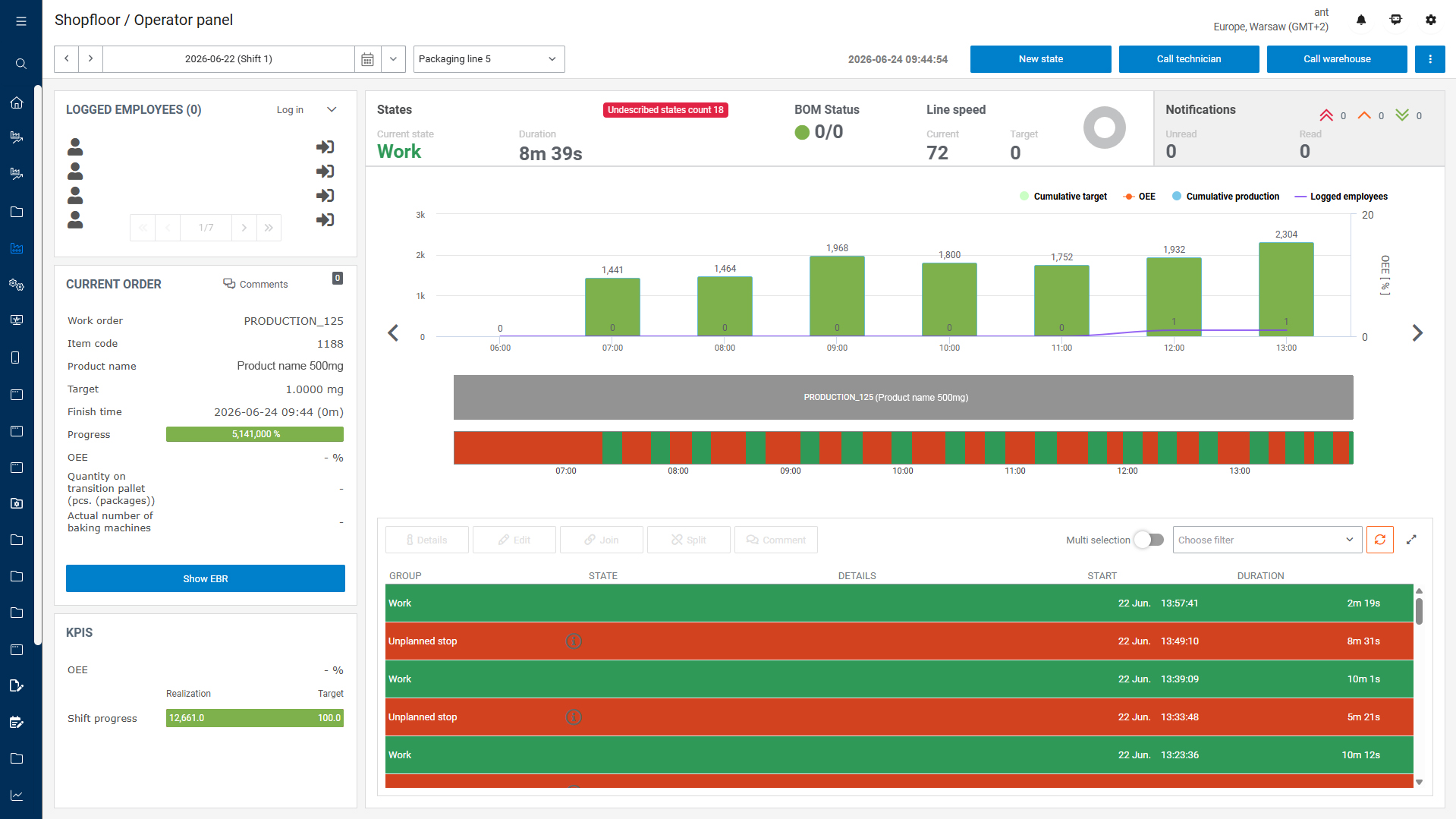Open the notifications bell icon
1456x819 pixels.
(1361, 20)
